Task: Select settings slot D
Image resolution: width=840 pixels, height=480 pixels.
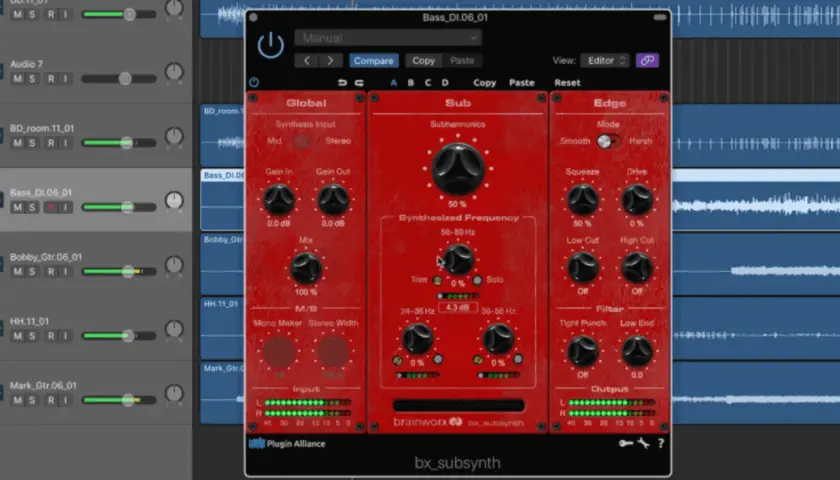Action: coord(445,82)
